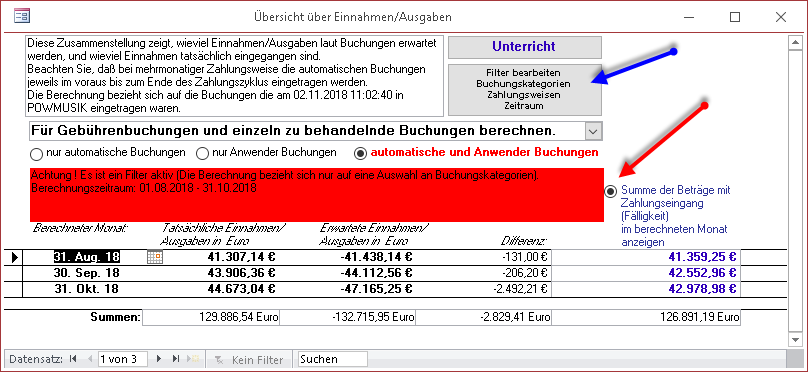Screen dimensions: 808x372
Task: Click Filter bearbeiten Buchungskategorien button
Action: (x=525, y=90)
